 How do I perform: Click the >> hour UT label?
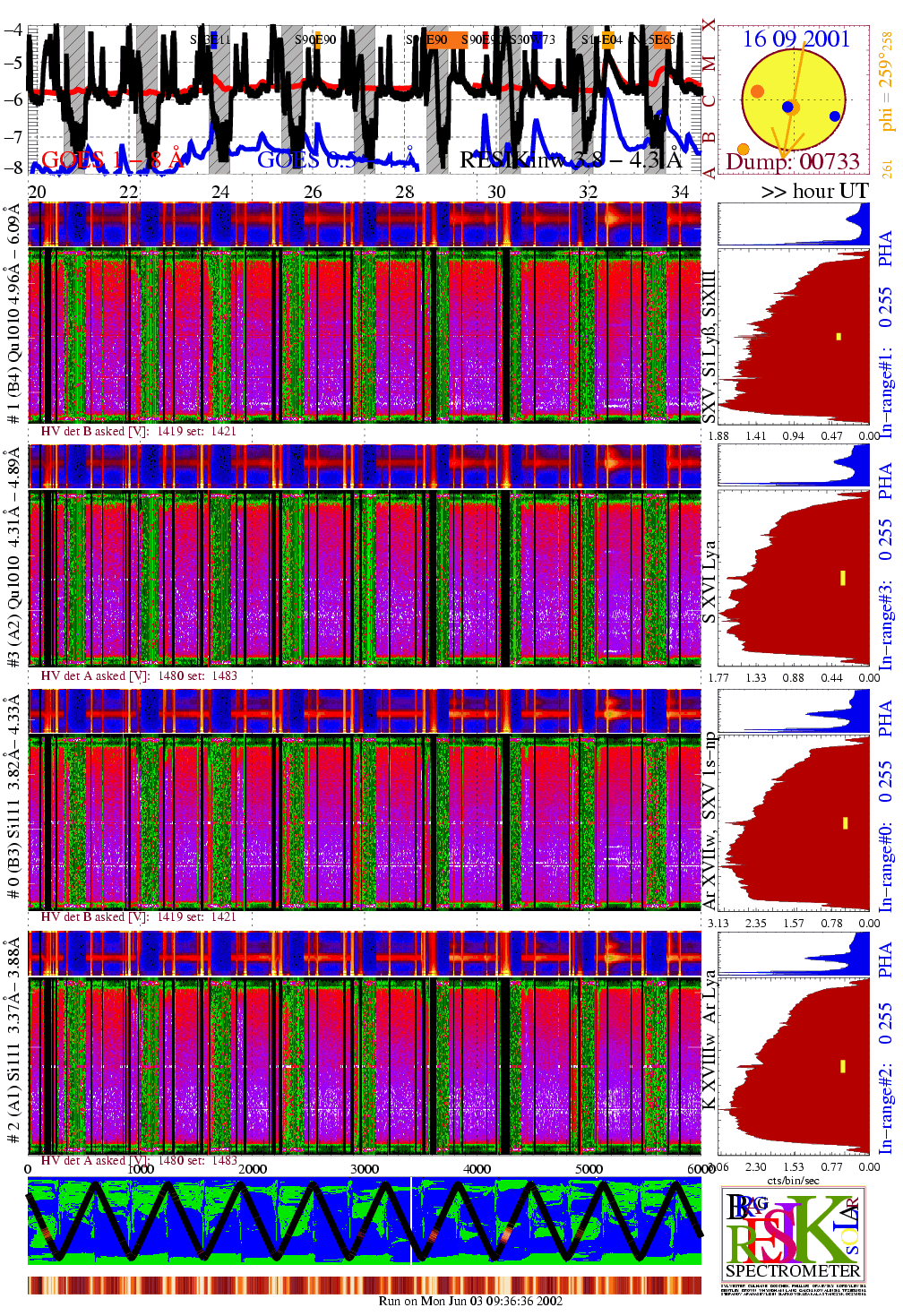pos(814,191)
